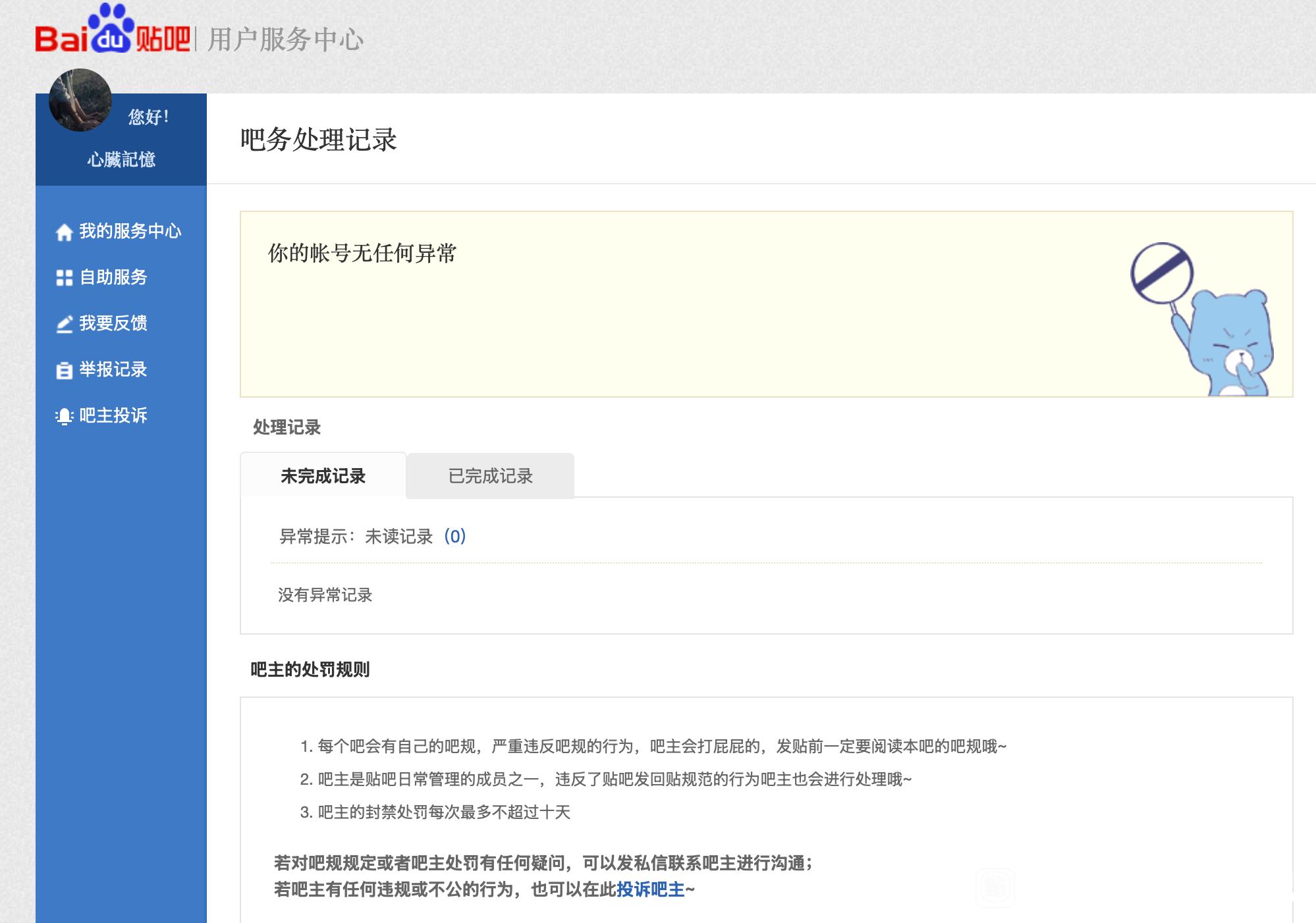Click the user avatar photo
The width and height of the screenshot is (1316, 923).
[x=80, y=100]
